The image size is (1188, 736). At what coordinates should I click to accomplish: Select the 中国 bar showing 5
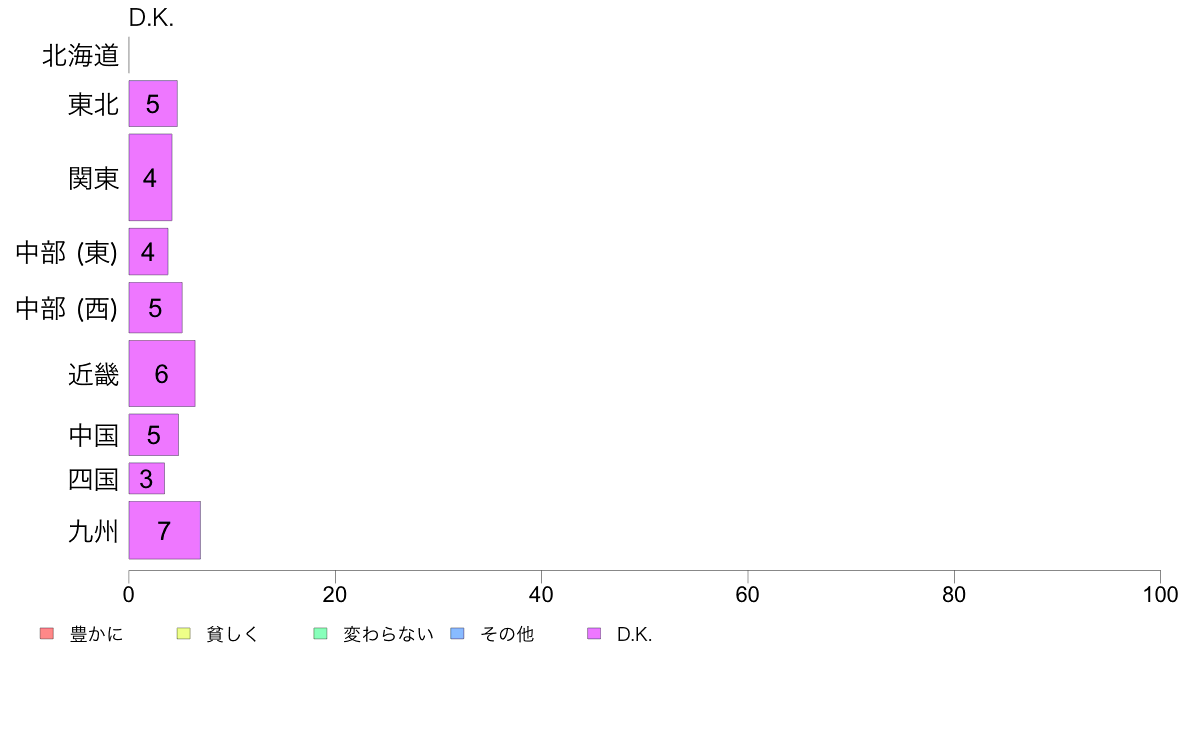154,435
